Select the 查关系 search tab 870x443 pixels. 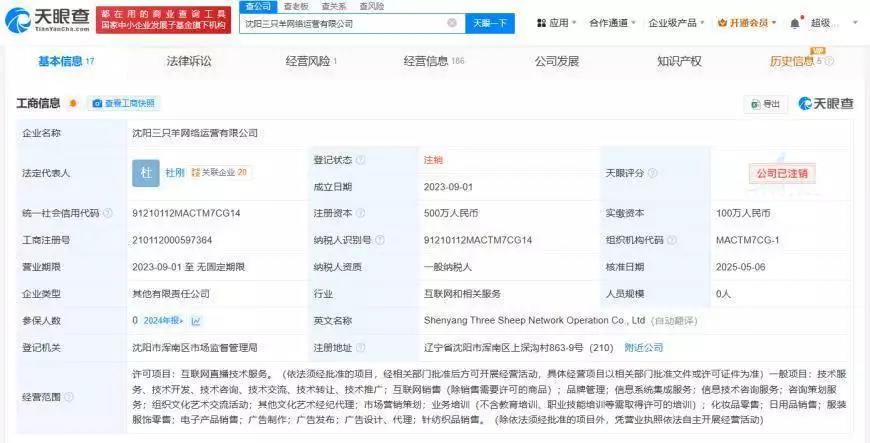tap(333, 7)
